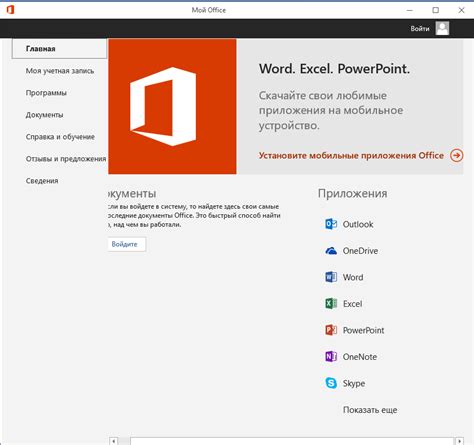Image resolution: width=474 pixels, height=445 pixels.
Task: Minimize the Мой Office window
Action: [410, 10]
